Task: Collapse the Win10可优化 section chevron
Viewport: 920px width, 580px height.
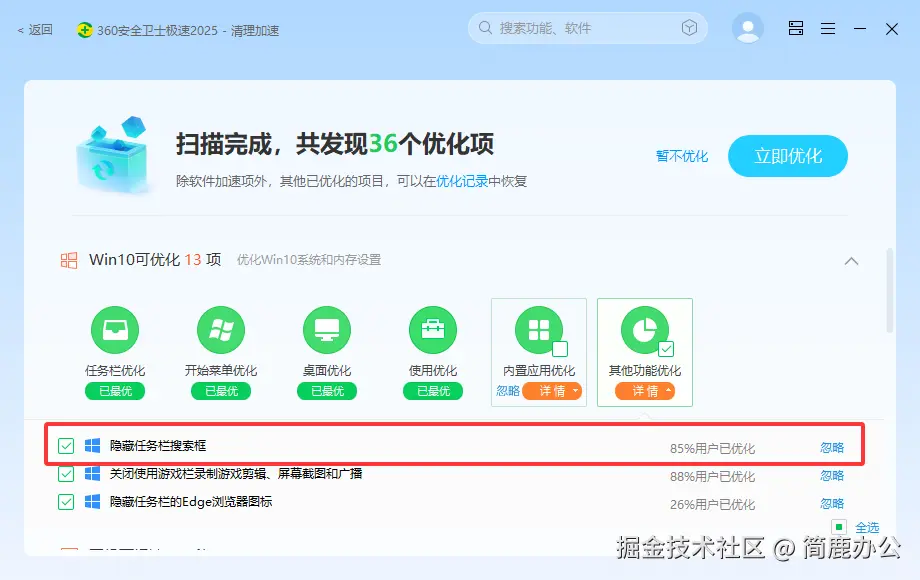Action: [852, 260]
